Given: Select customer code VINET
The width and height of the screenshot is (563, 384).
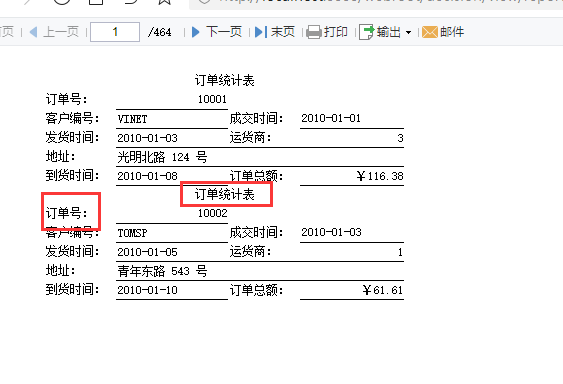Looking at the screenshot, I should [x=132, y=119].
